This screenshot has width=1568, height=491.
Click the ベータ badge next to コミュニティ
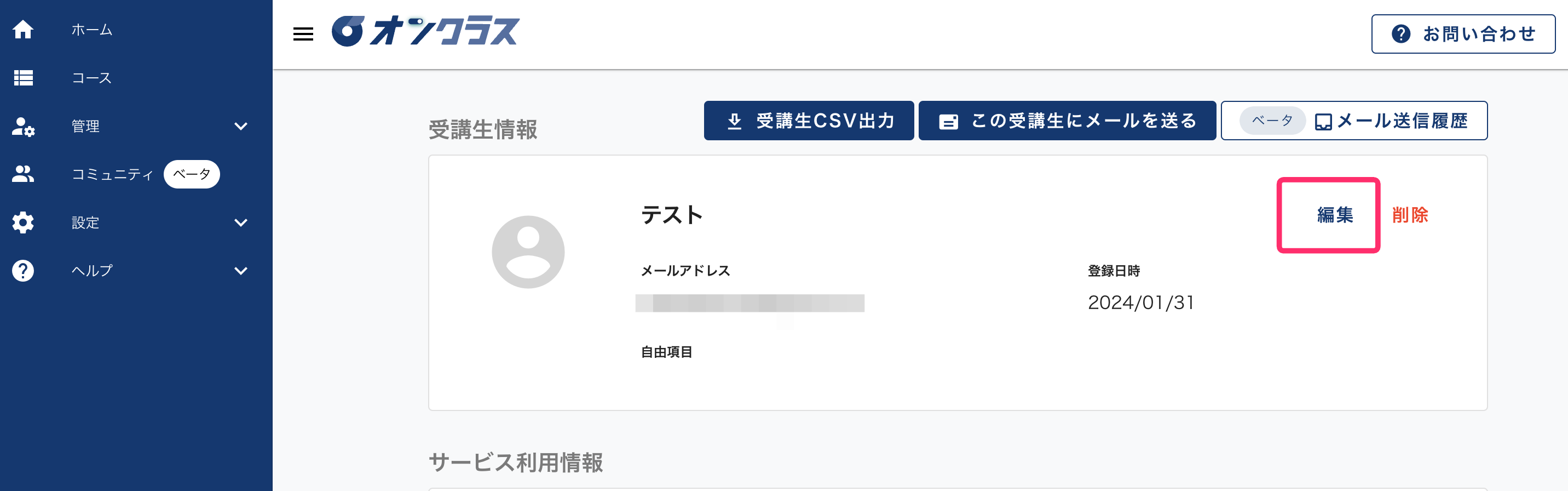pos(192,174)
